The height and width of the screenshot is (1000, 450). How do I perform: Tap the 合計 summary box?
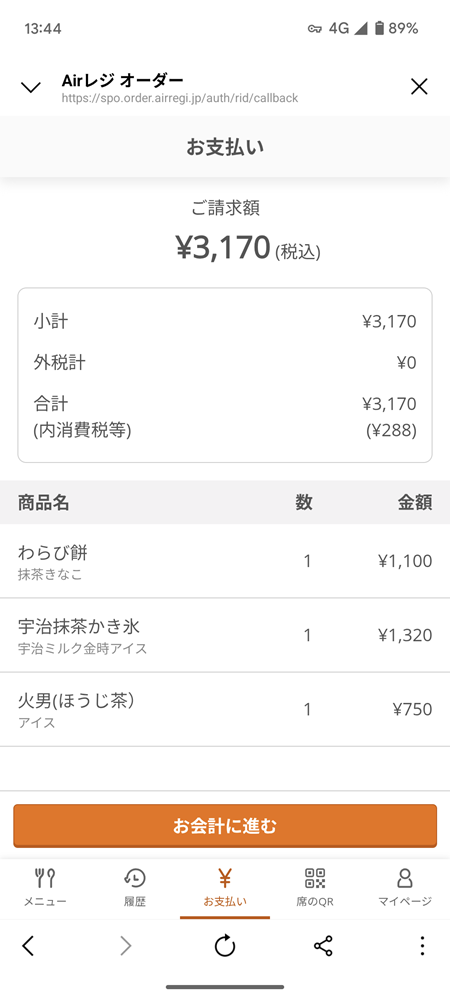(225, 375)
